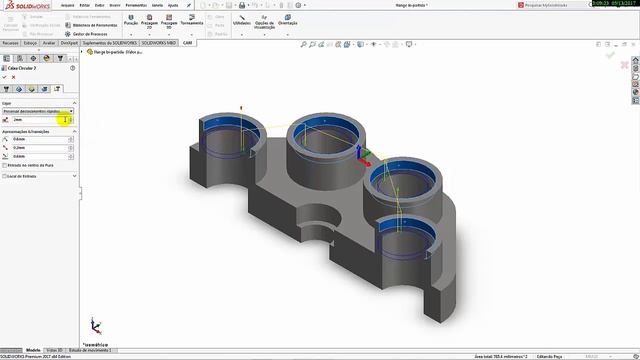Select the Fresagem 3D milling tool

coord(169,21)
